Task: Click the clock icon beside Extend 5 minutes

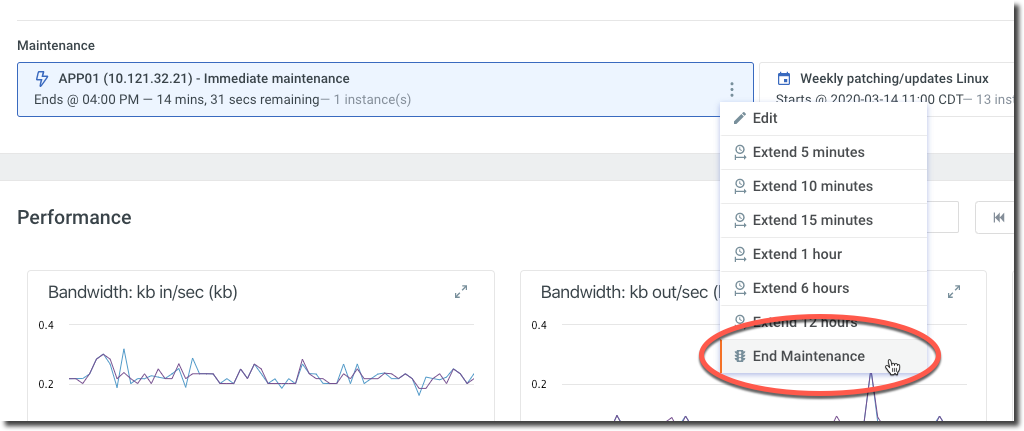Action: pyautogui.click(x=740, y=152)
